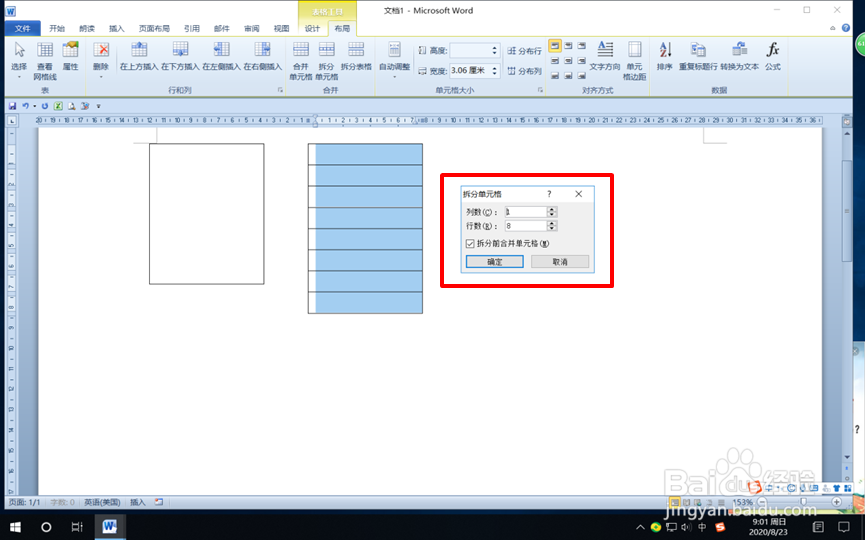Click 合并单元格 (Merge Cells)
The image size is (865, 540).
point(301,61)
